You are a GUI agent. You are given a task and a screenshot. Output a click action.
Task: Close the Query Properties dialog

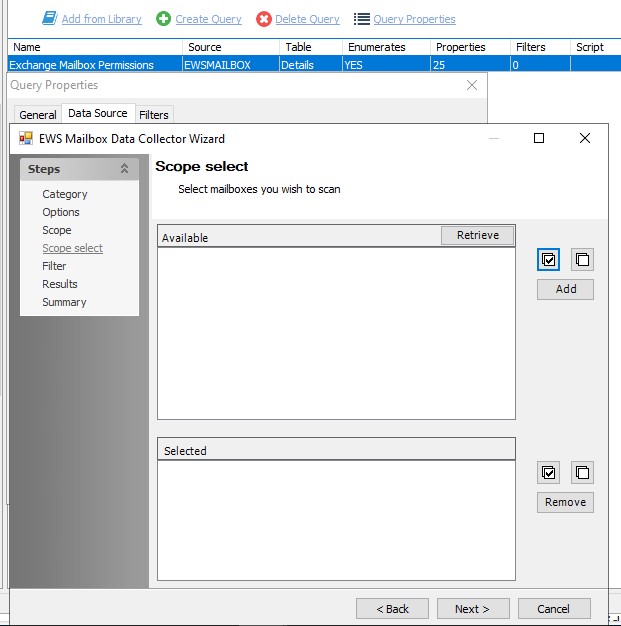coord(472,86)
